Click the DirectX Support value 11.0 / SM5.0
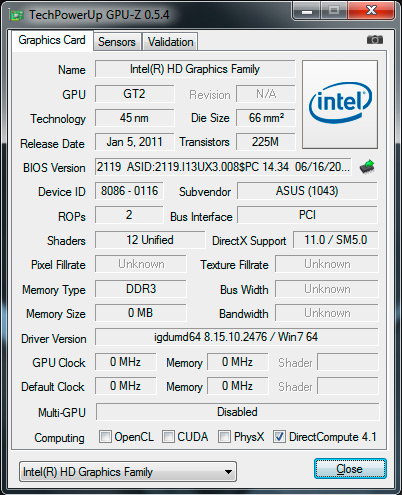 (x=336, y=240)
